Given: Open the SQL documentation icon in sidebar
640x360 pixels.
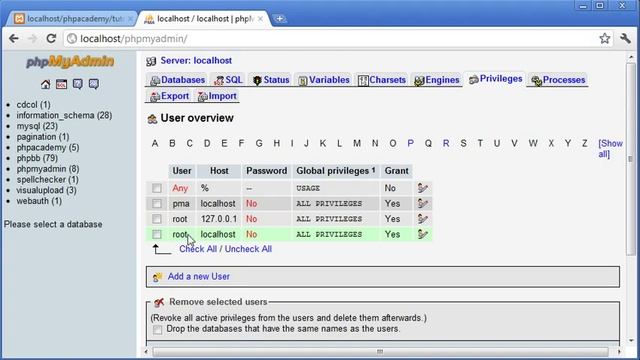Looking at the screenshot, I should [94, 84].
